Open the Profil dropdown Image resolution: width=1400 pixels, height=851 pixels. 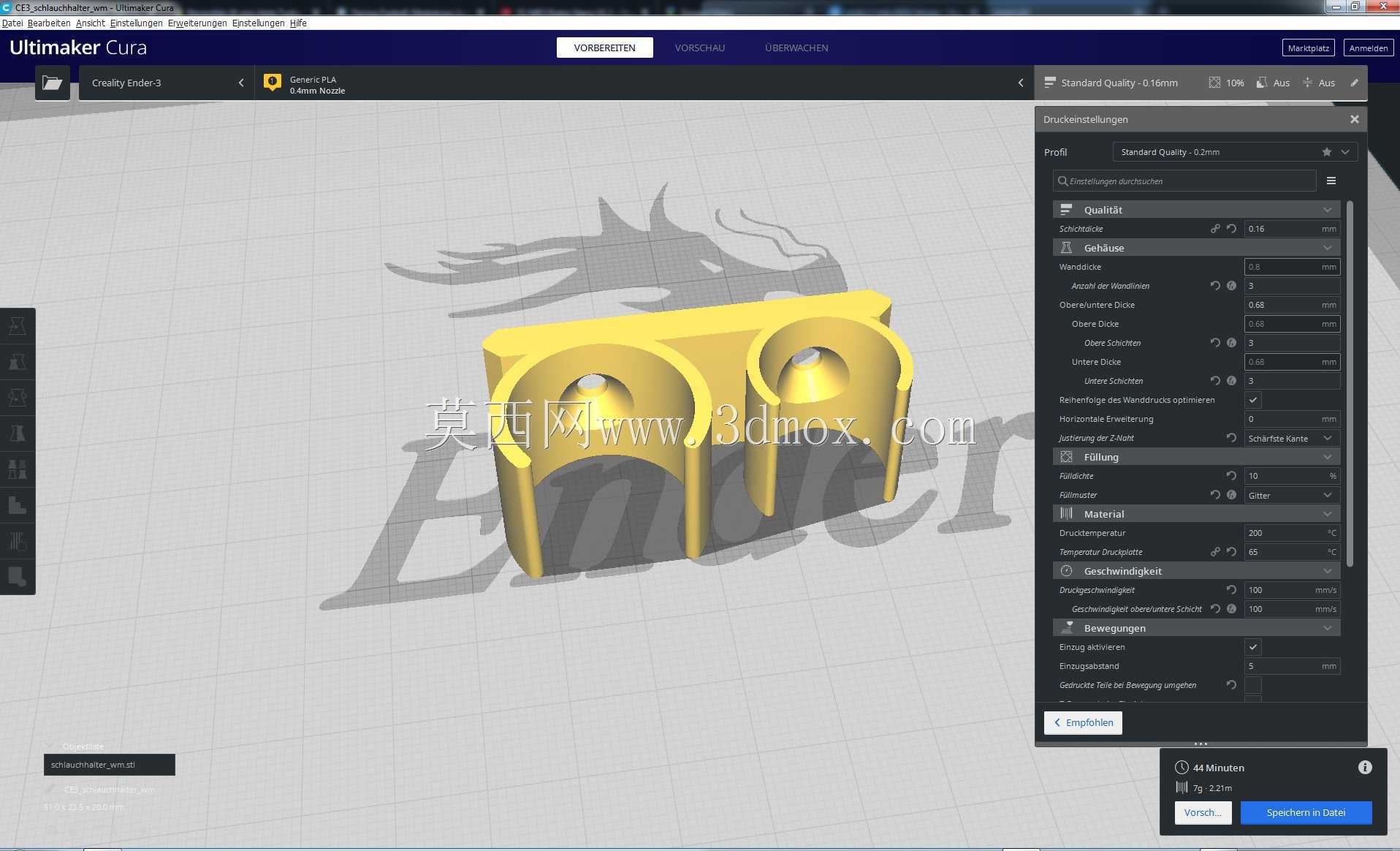pyautogui.click(x=1235, y=152)
